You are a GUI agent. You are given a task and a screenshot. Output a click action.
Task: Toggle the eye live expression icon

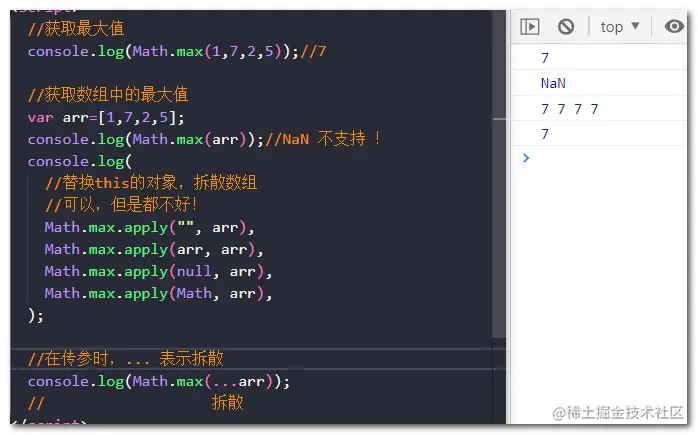click(x=674, y=27)
